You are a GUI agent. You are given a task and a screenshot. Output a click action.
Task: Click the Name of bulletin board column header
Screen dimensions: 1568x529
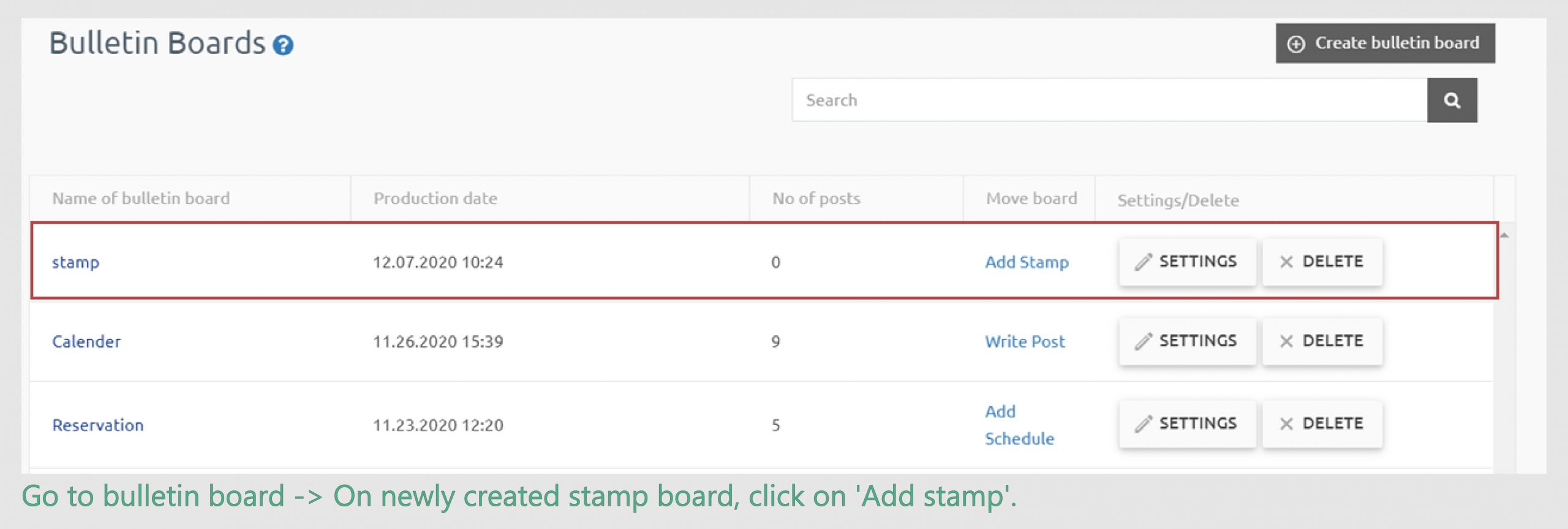141,199
